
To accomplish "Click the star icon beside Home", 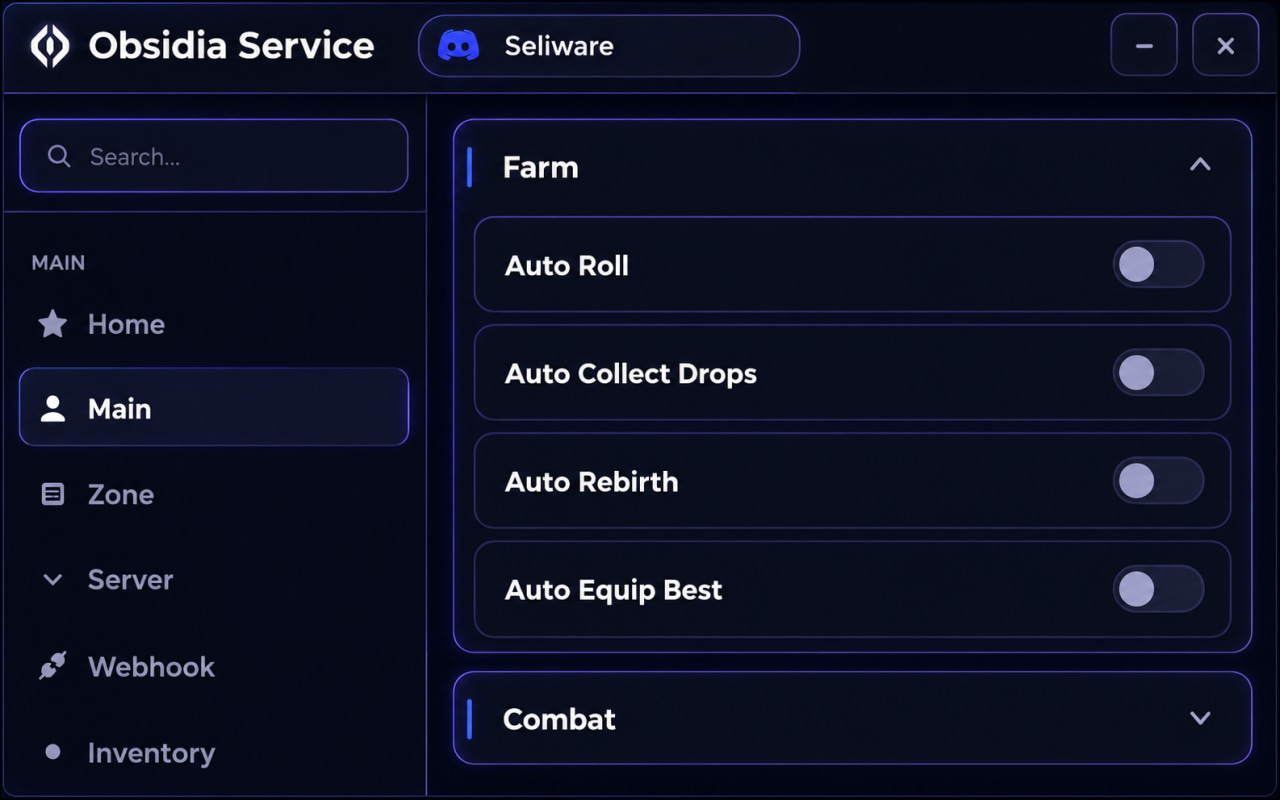I will point(52,324).
